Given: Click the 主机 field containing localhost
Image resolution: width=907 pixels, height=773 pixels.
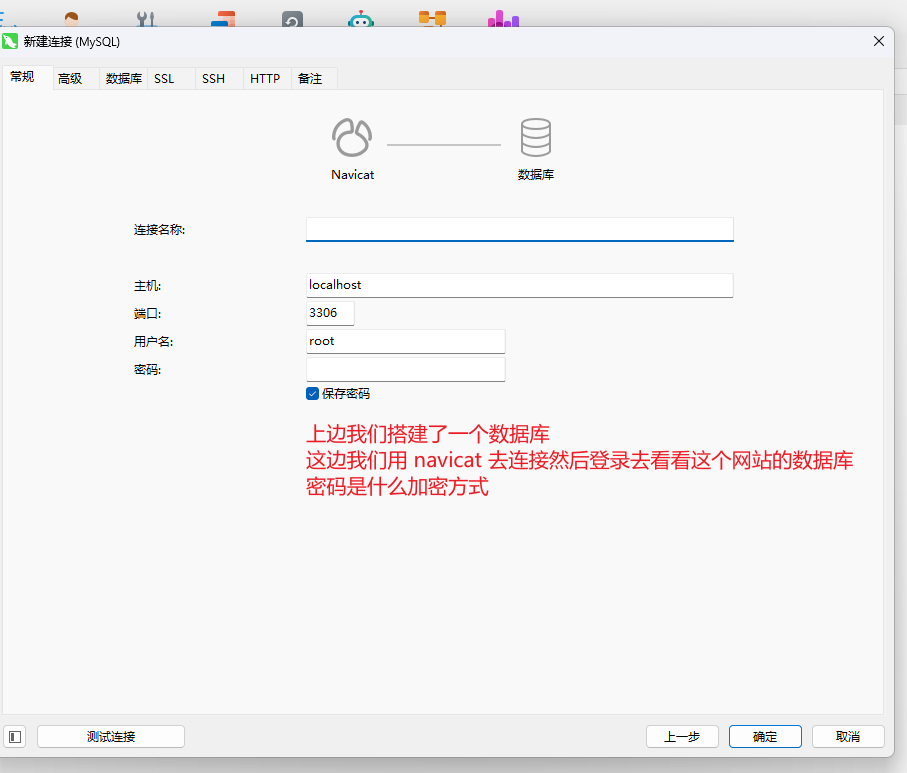Looking at the screenshot, I should [519, 285].
